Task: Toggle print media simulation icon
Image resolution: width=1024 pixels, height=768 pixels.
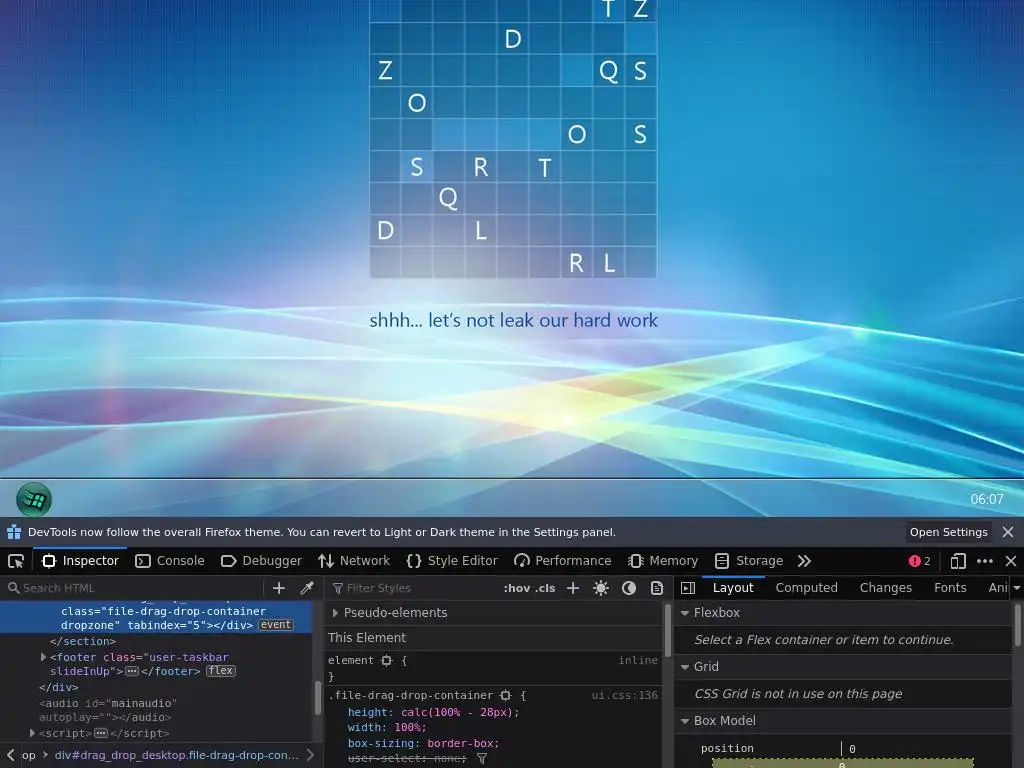Action: coord(657,588)
